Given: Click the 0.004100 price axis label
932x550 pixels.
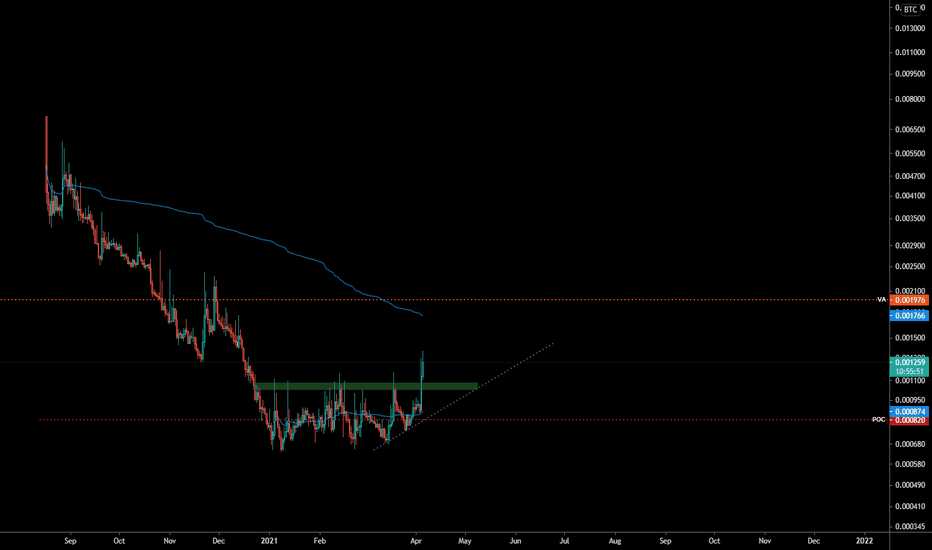Looking at the screenshot, I should [x=910, y=196].
